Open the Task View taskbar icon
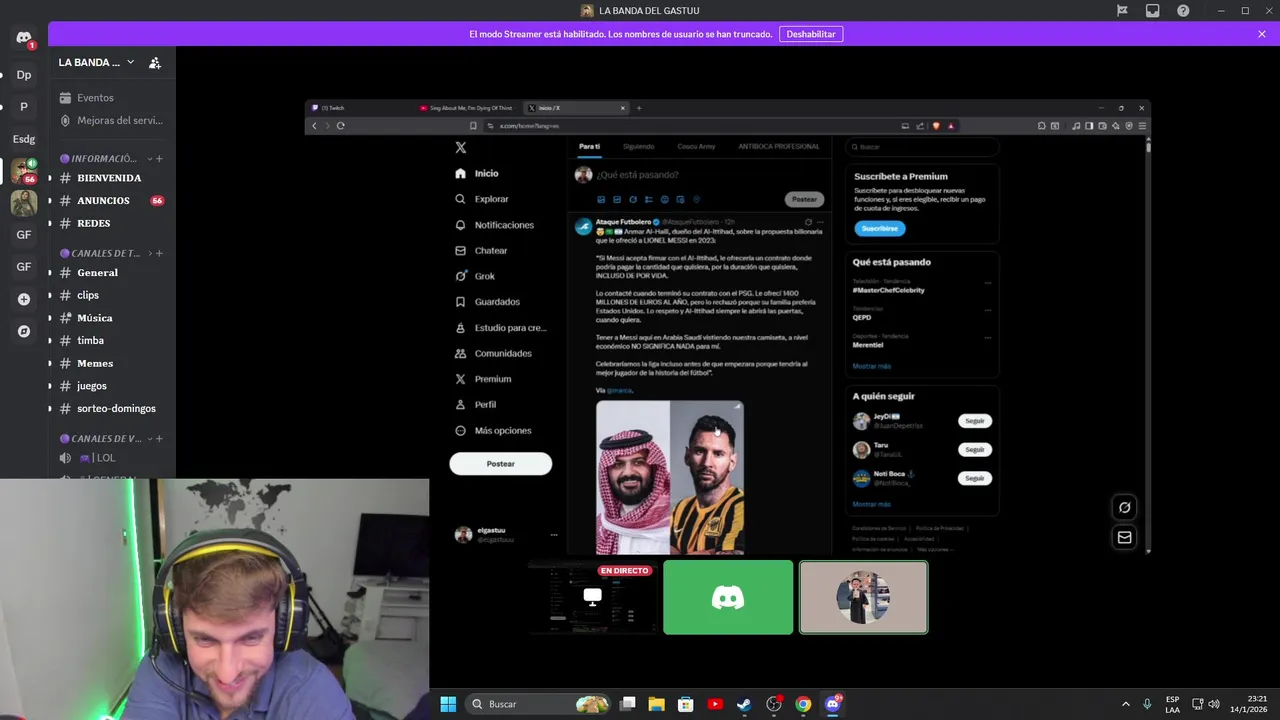Screen dimensions: 1280x720 click(x=627, y=704)
